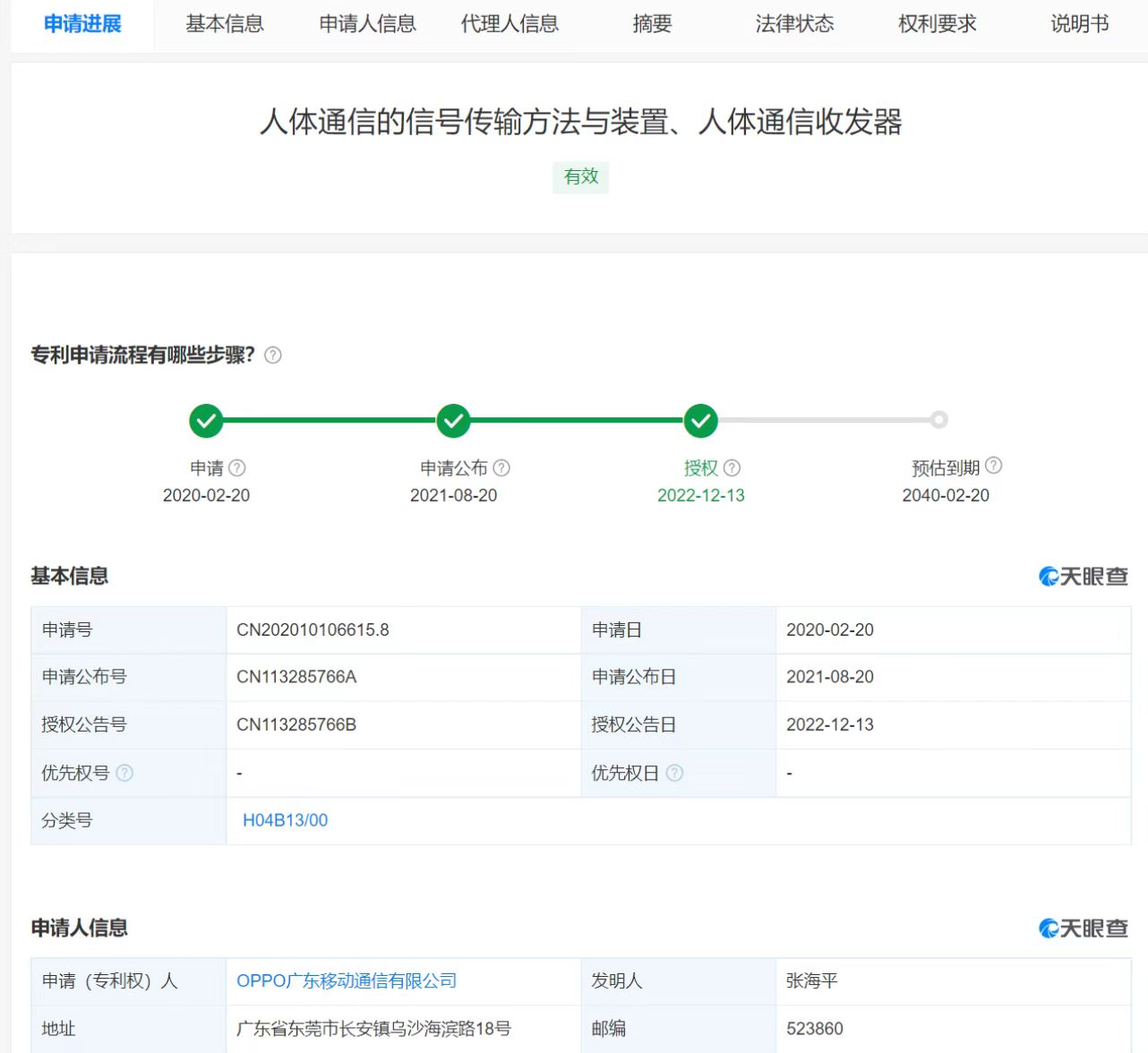
Task: Open 代理人信息 tab
Action: 510,24
